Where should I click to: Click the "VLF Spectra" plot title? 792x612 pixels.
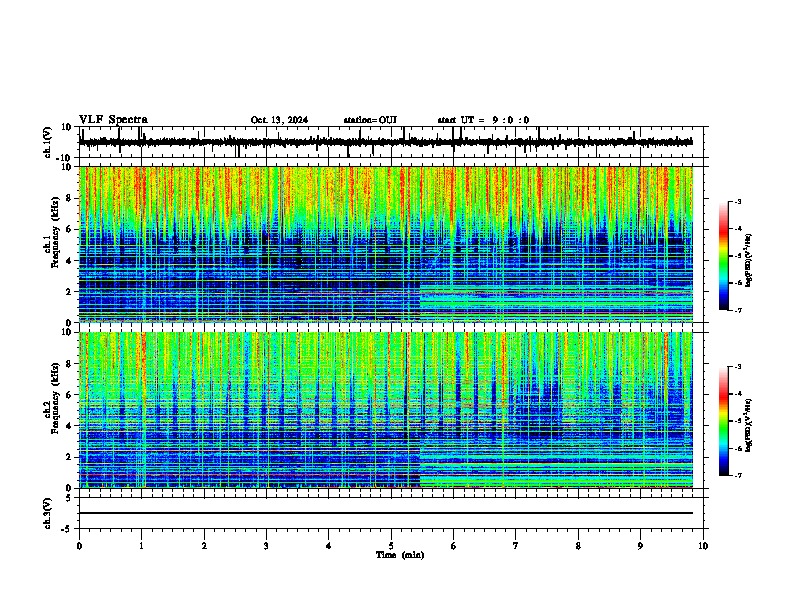tap(113, 120)
